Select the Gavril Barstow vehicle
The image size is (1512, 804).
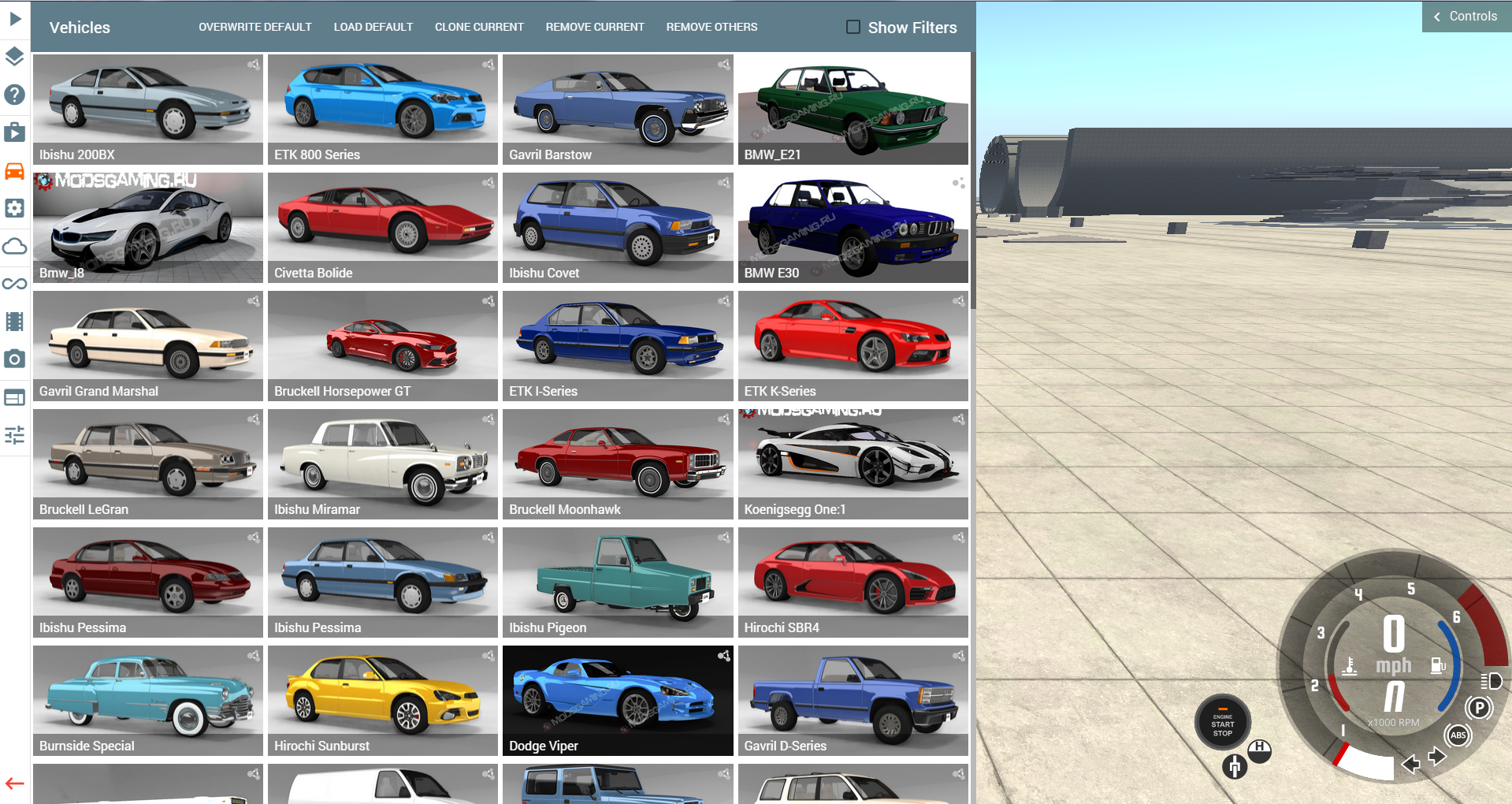point(618,110)
